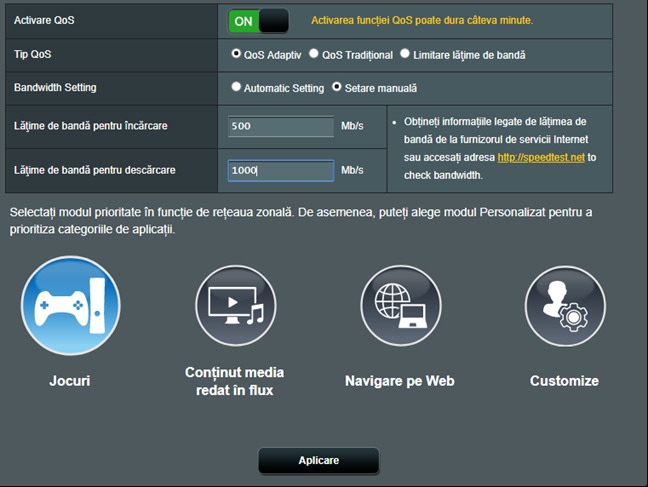Click the Tip QoS row label

click(33, 54)
